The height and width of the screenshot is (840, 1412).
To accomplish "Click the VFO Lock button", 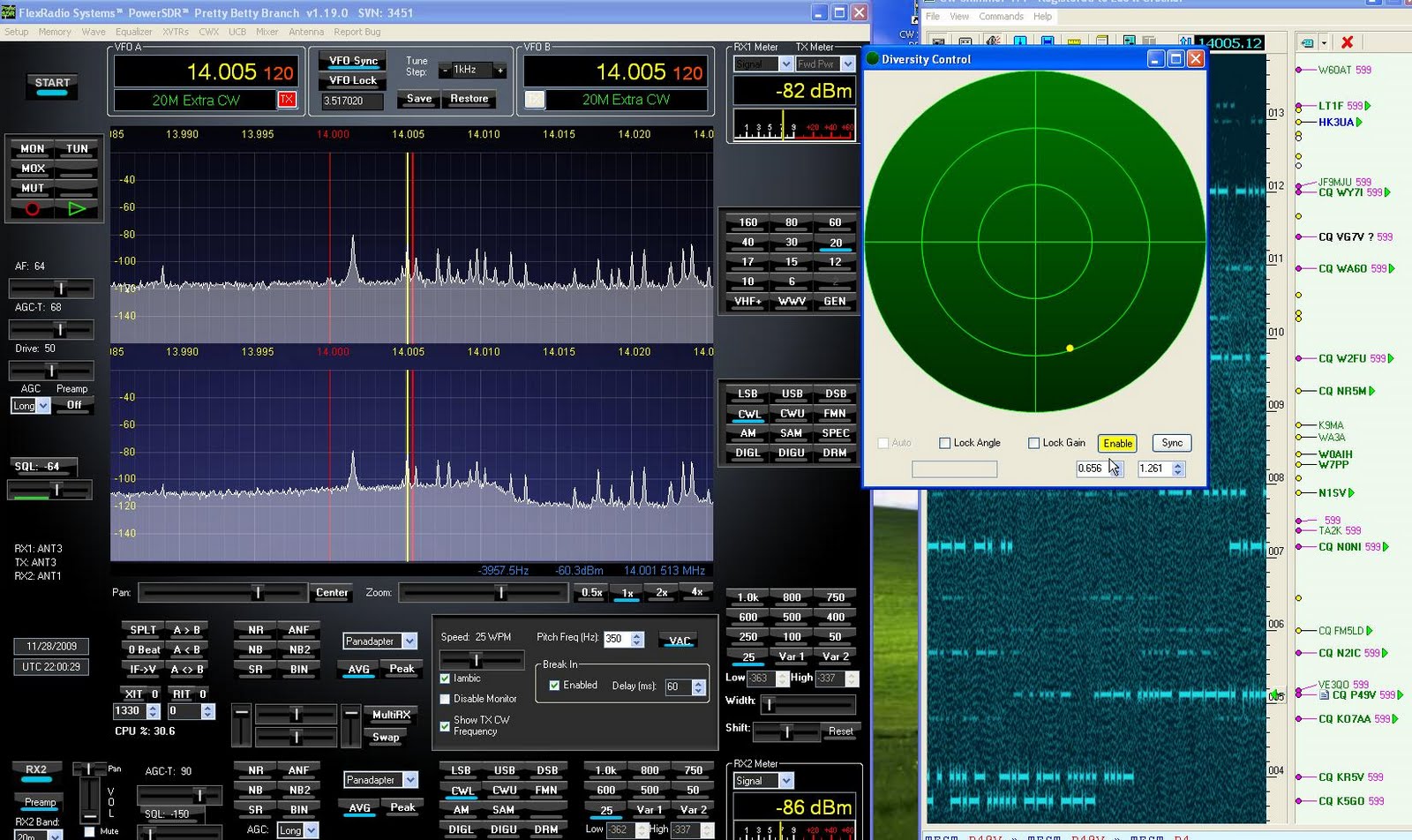I will [353, 80].
